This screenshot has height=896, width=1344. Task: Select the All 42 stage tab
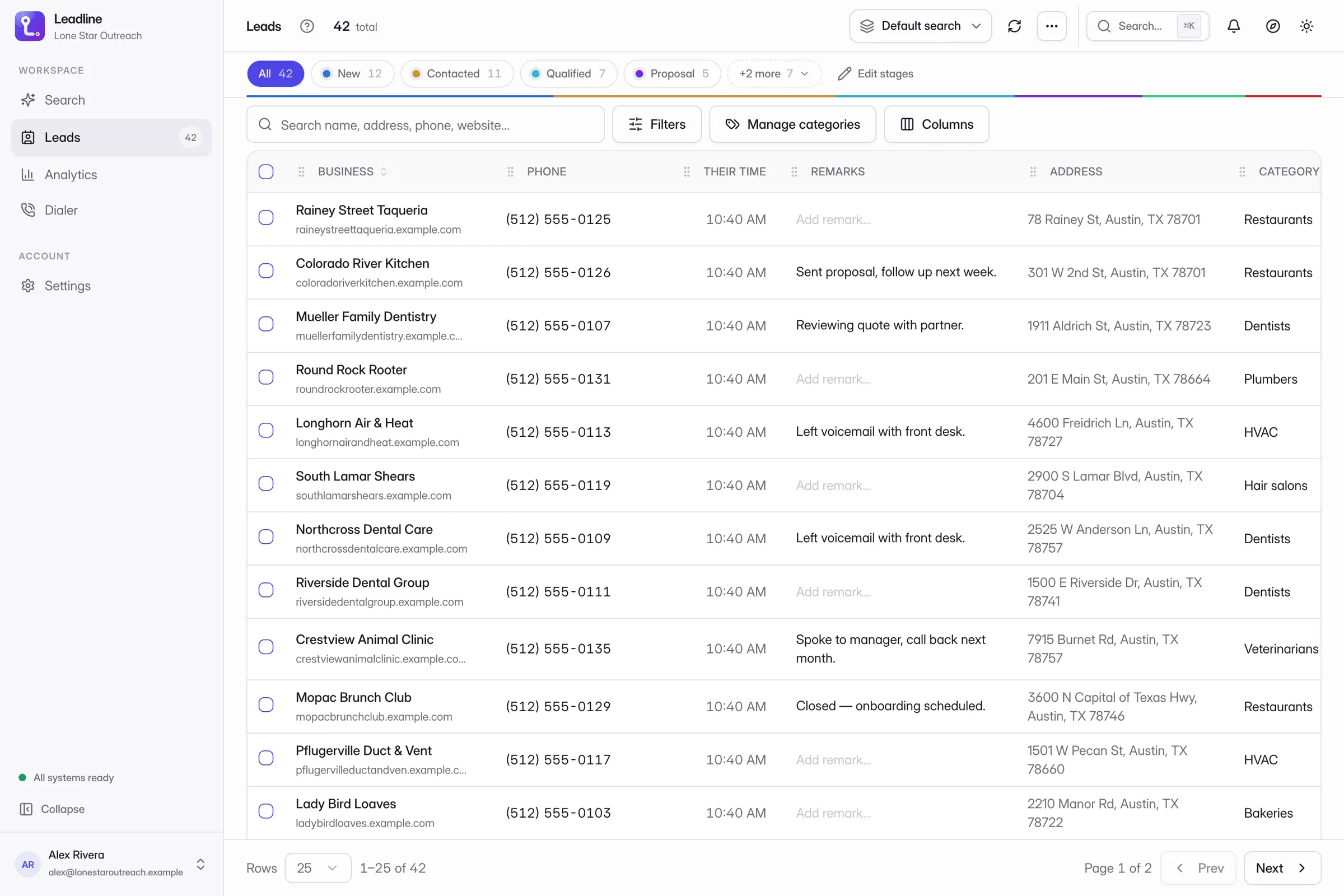point(276,74)
